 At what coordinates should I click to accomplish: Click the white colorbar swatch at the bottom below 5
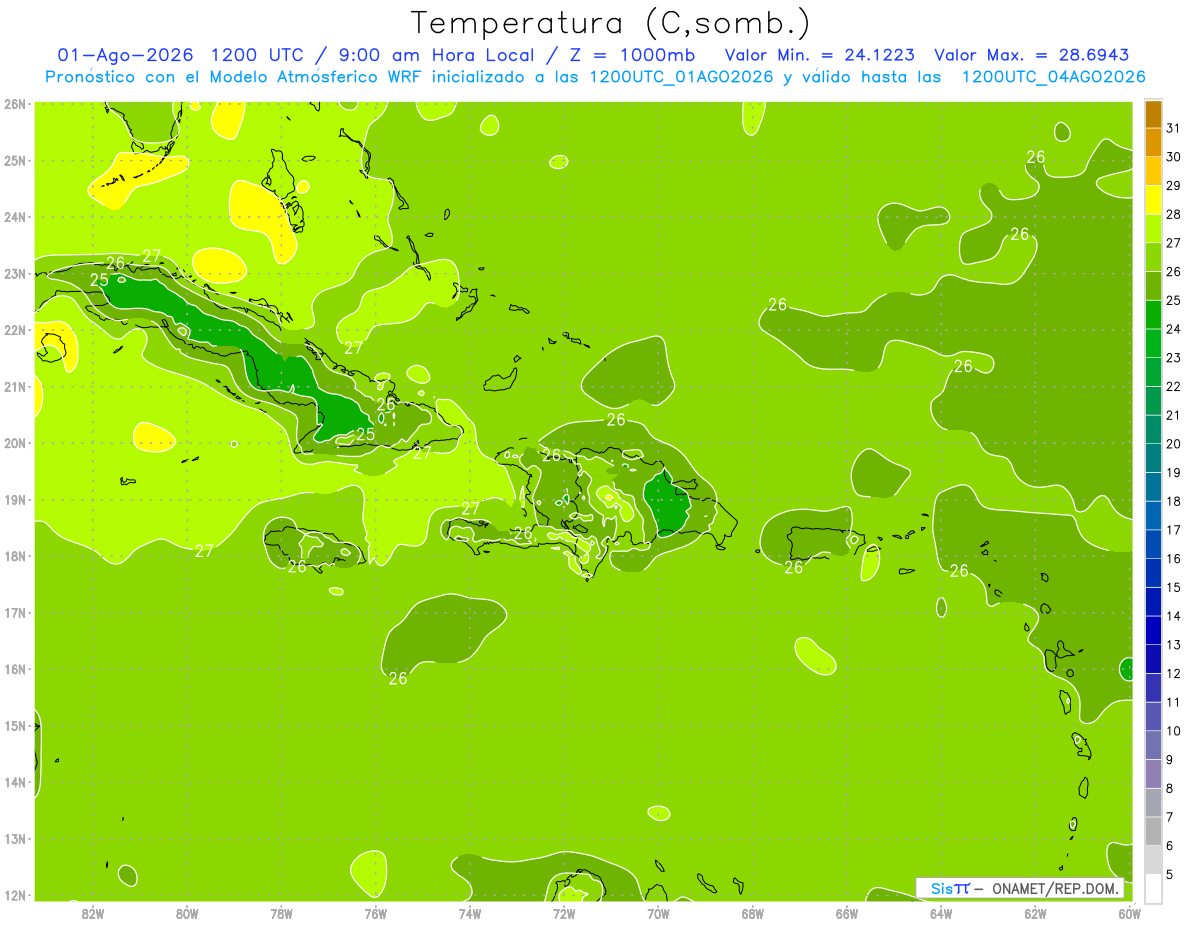pyautogui.click(x=1153, y=888)
